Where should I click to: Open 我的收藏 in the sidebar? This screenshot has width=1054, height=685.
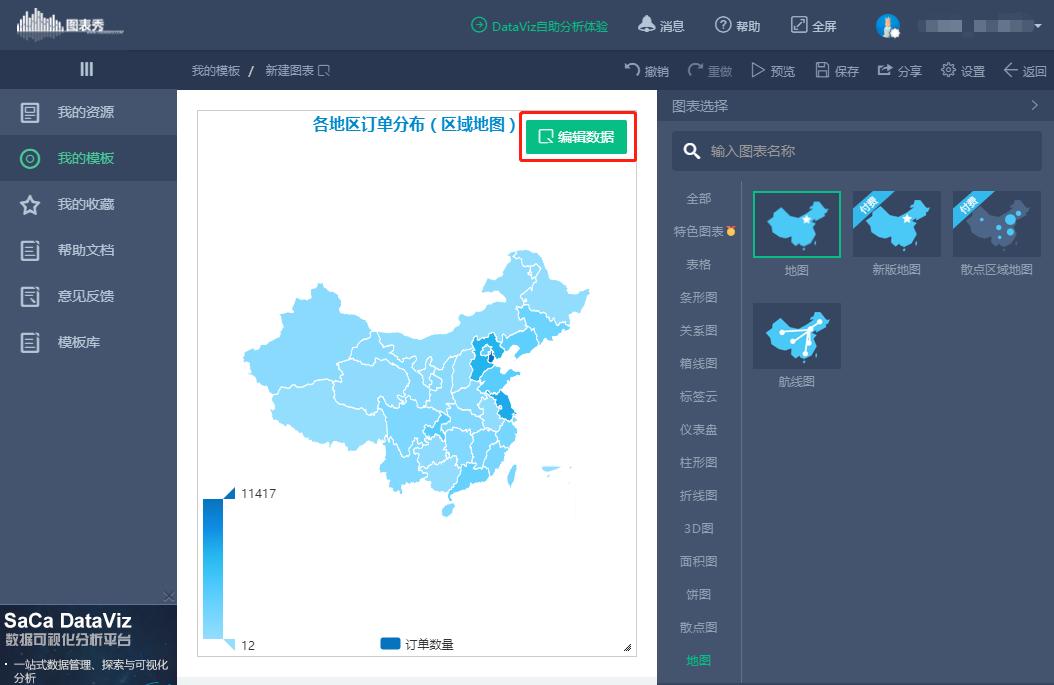[x=85, y=203]
